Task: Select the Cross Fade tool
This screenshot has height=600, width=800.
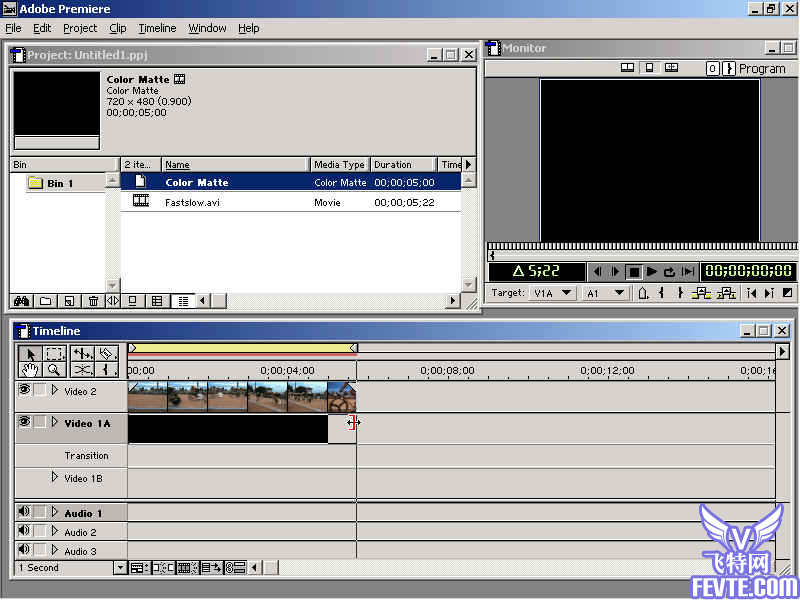Action: [x=82, y=369]
